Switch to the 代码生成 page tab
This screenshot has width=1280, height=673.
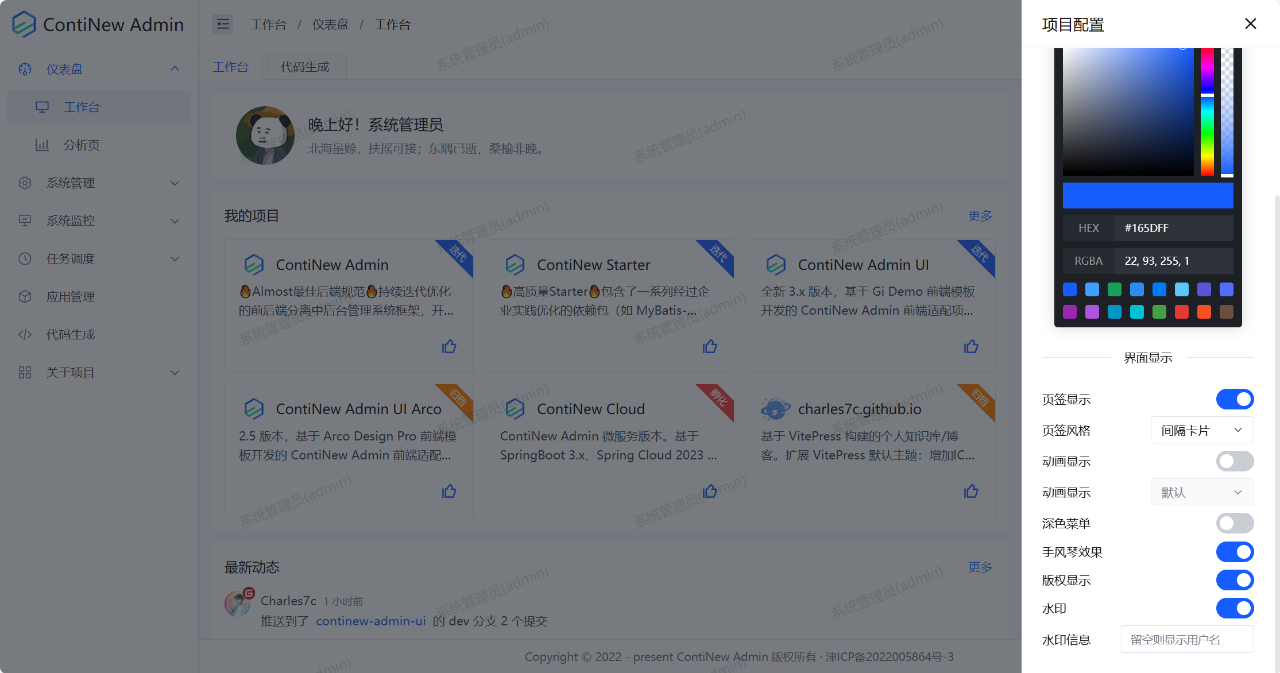pyautogui.click(x=305, y=67)
